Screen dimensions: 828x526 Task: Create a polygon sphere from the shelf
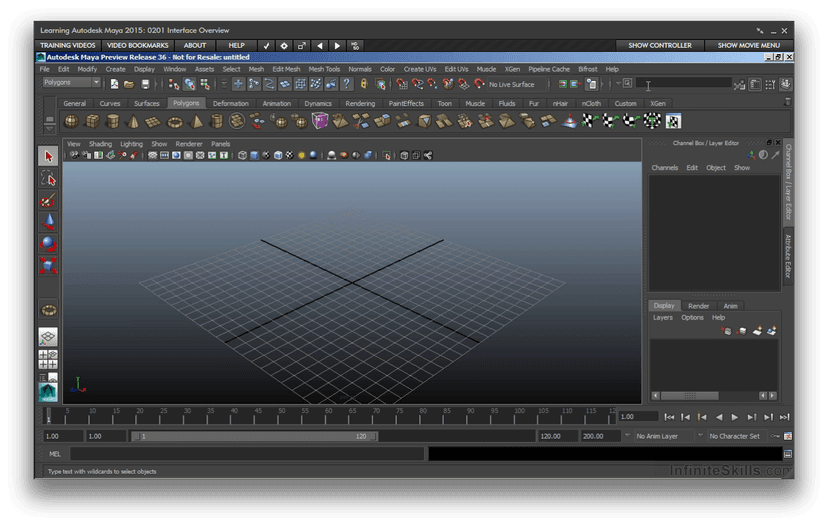point(71,121)
